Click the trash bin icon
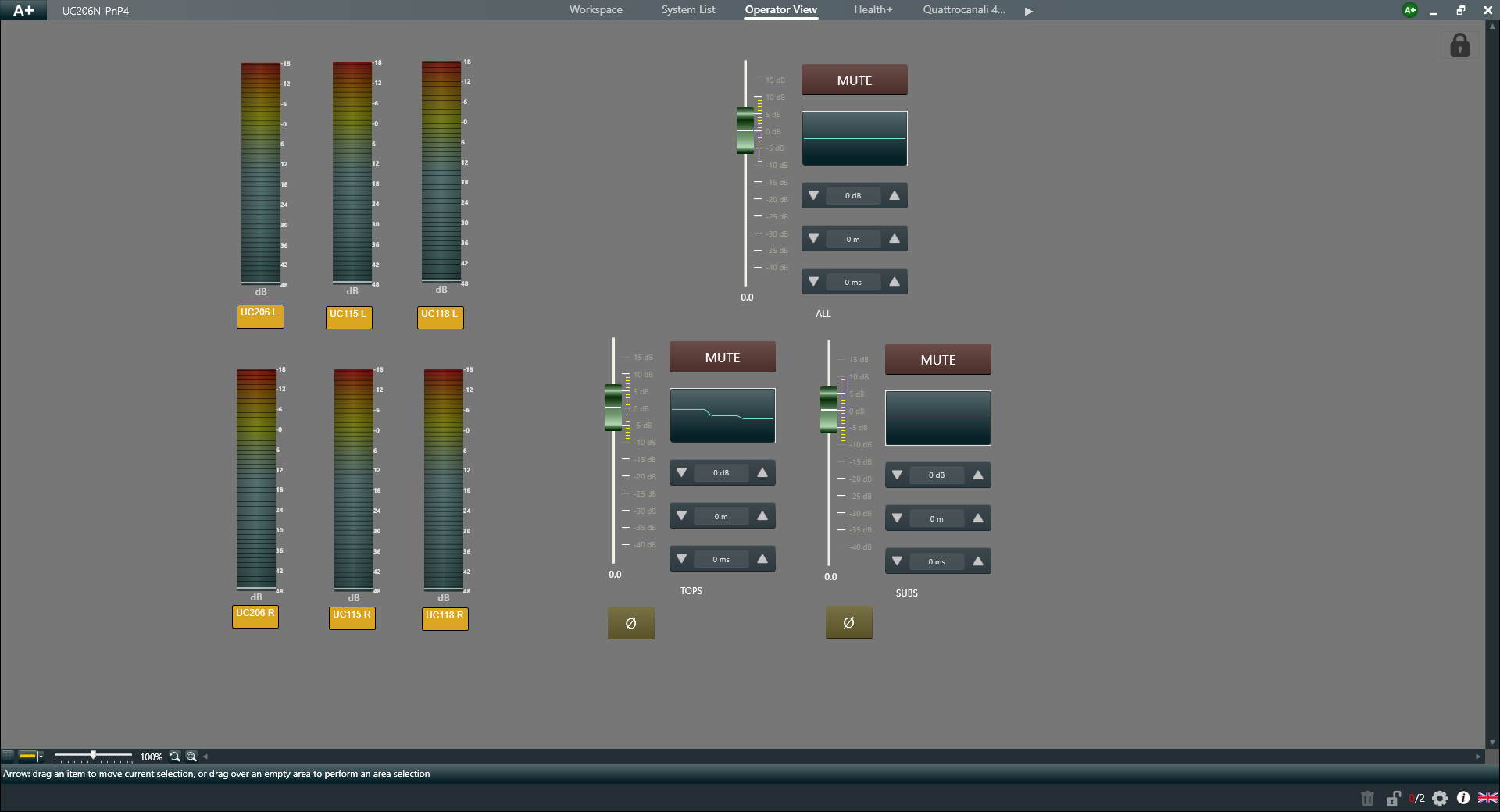The width and height of the screenshot is (1500, 812). click(x=1367, y=798)
